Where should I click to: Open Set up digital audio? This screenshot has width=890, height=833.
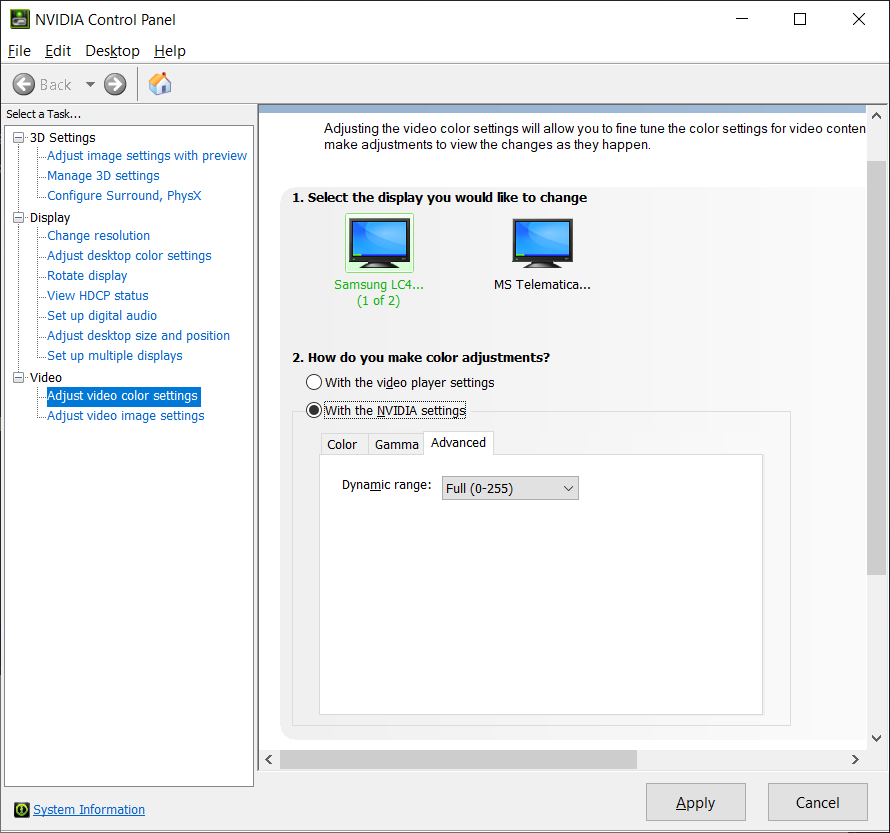[x=102, y=315]
